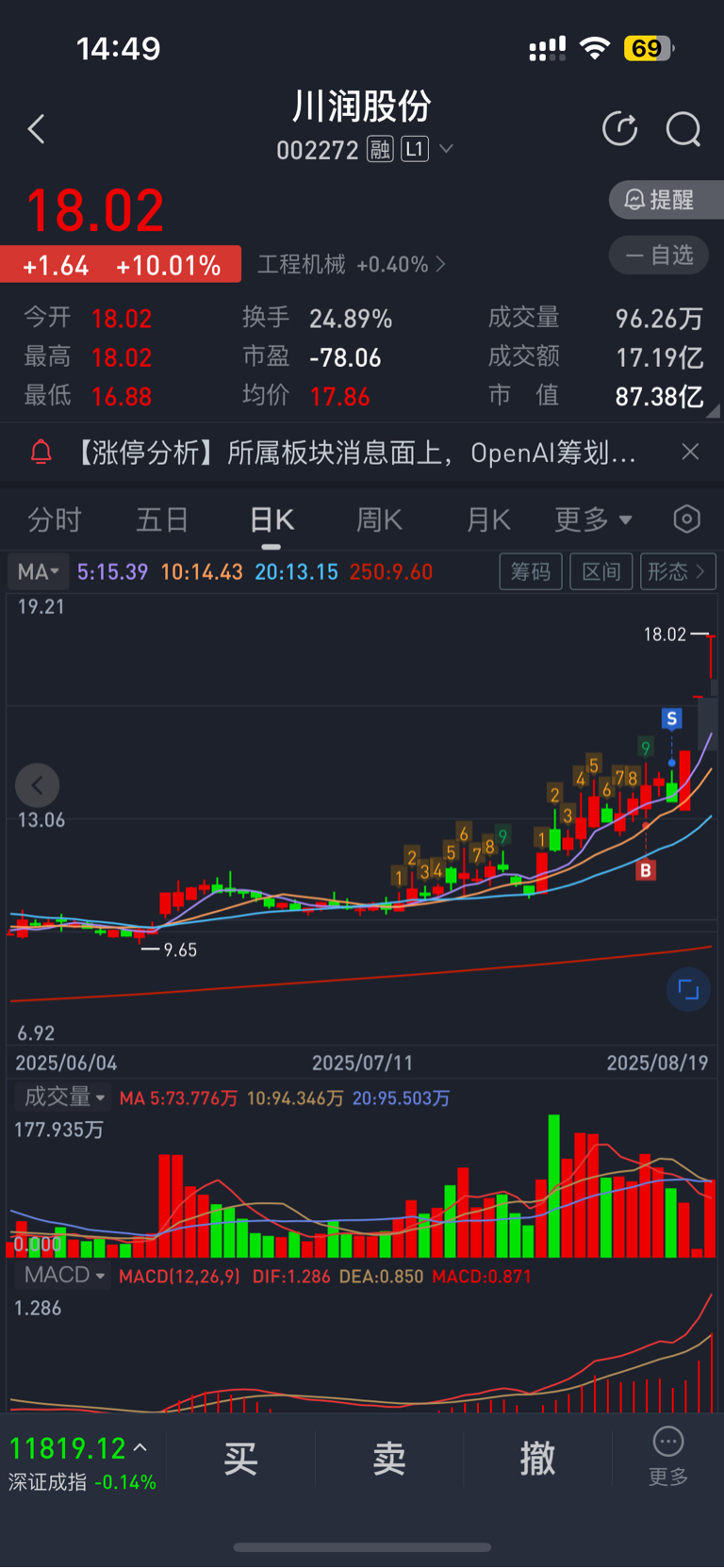Expand chart to fullscreen icon
Screen dimensions: 724x1568
pos(688,989)
